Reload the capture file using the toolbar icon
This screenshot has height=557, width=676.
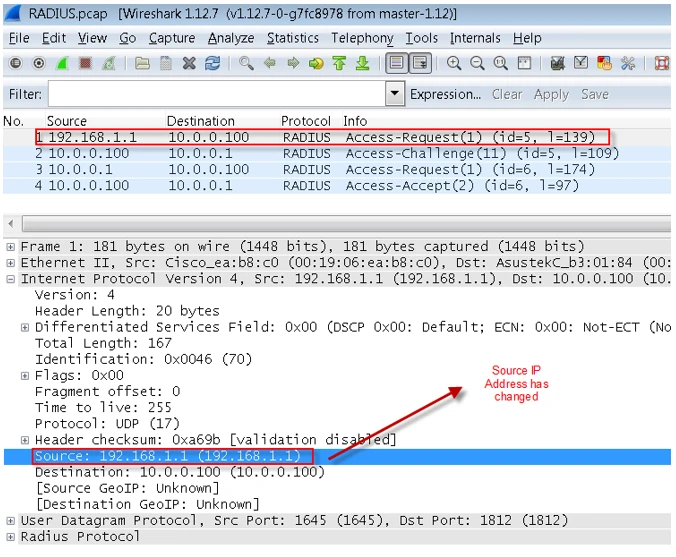click(x=212, y=63)
